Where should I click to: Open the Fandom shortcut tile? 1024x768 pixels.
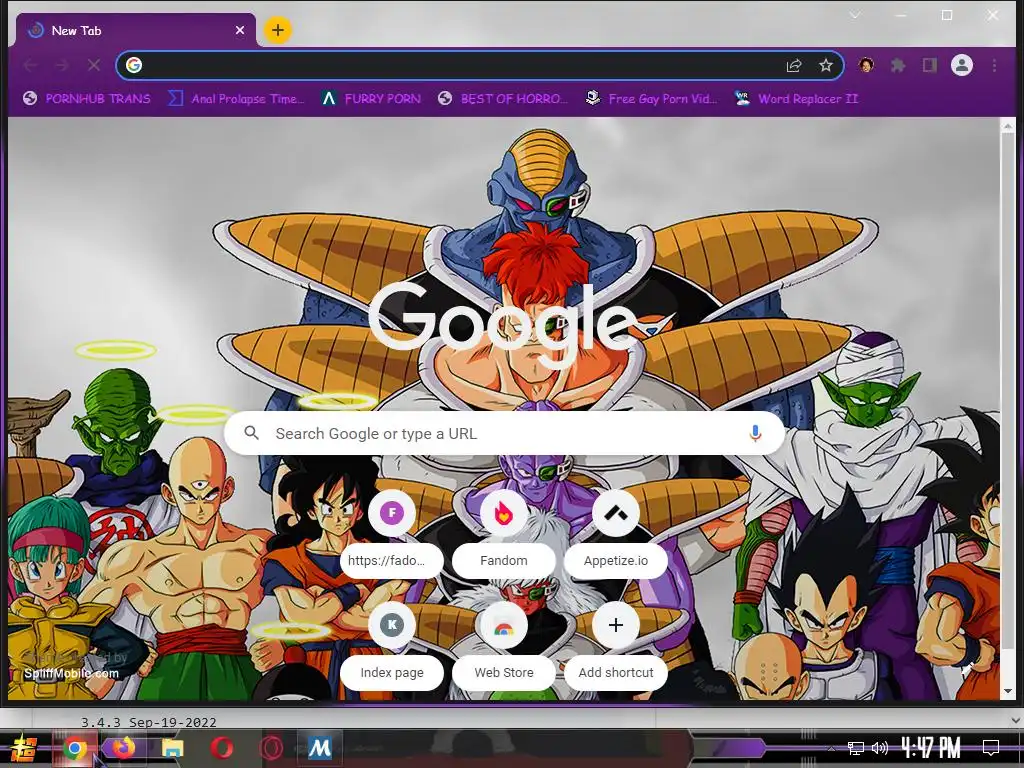pos(504,532)
